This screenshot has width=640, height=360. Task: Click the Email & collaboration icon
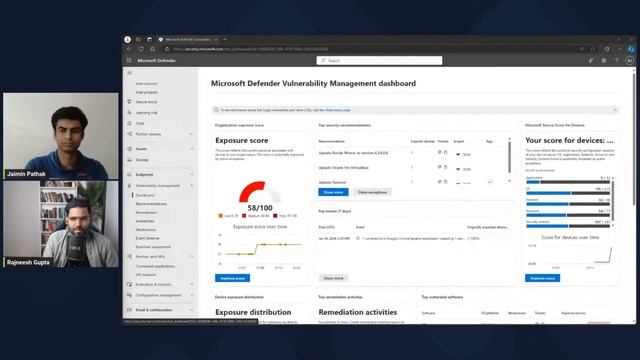click(129, 310)
